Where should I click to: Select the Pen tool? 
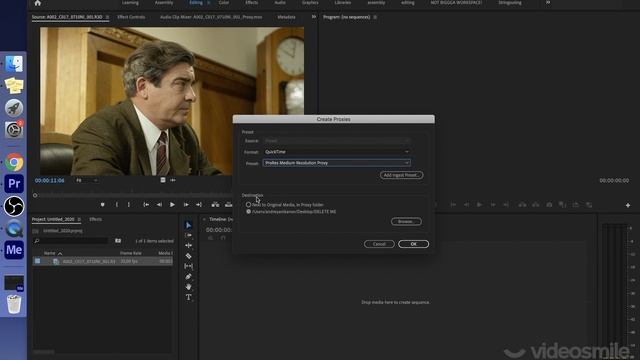188,277
